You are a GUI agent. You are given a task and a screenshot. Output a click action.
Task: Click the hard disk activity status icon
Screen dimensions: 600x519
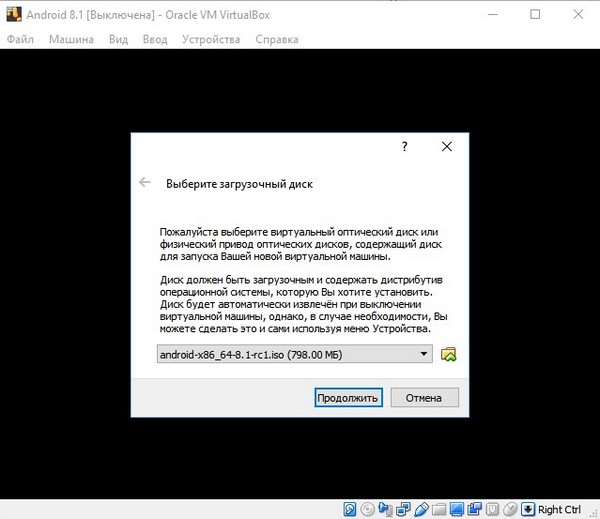[x=350, y=509]
